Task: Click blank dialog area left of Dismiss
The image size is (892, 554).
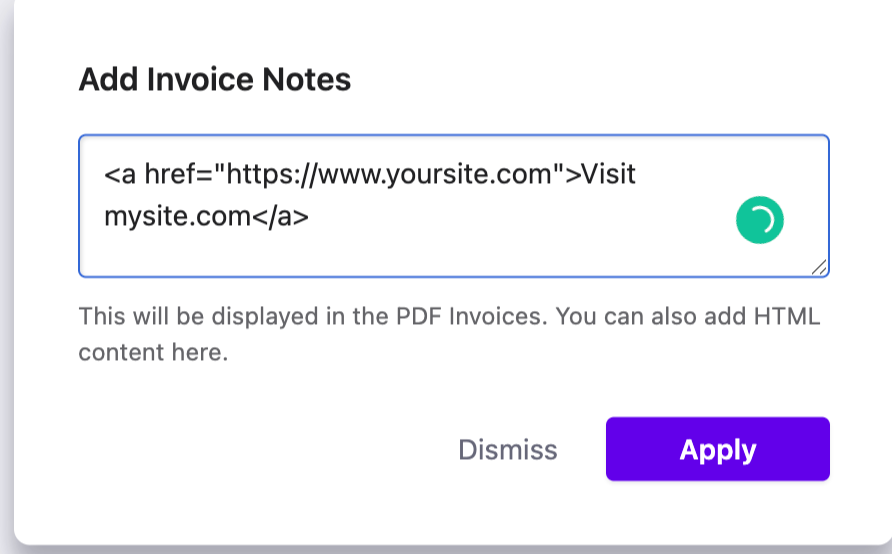Action: tap(256, 449)
